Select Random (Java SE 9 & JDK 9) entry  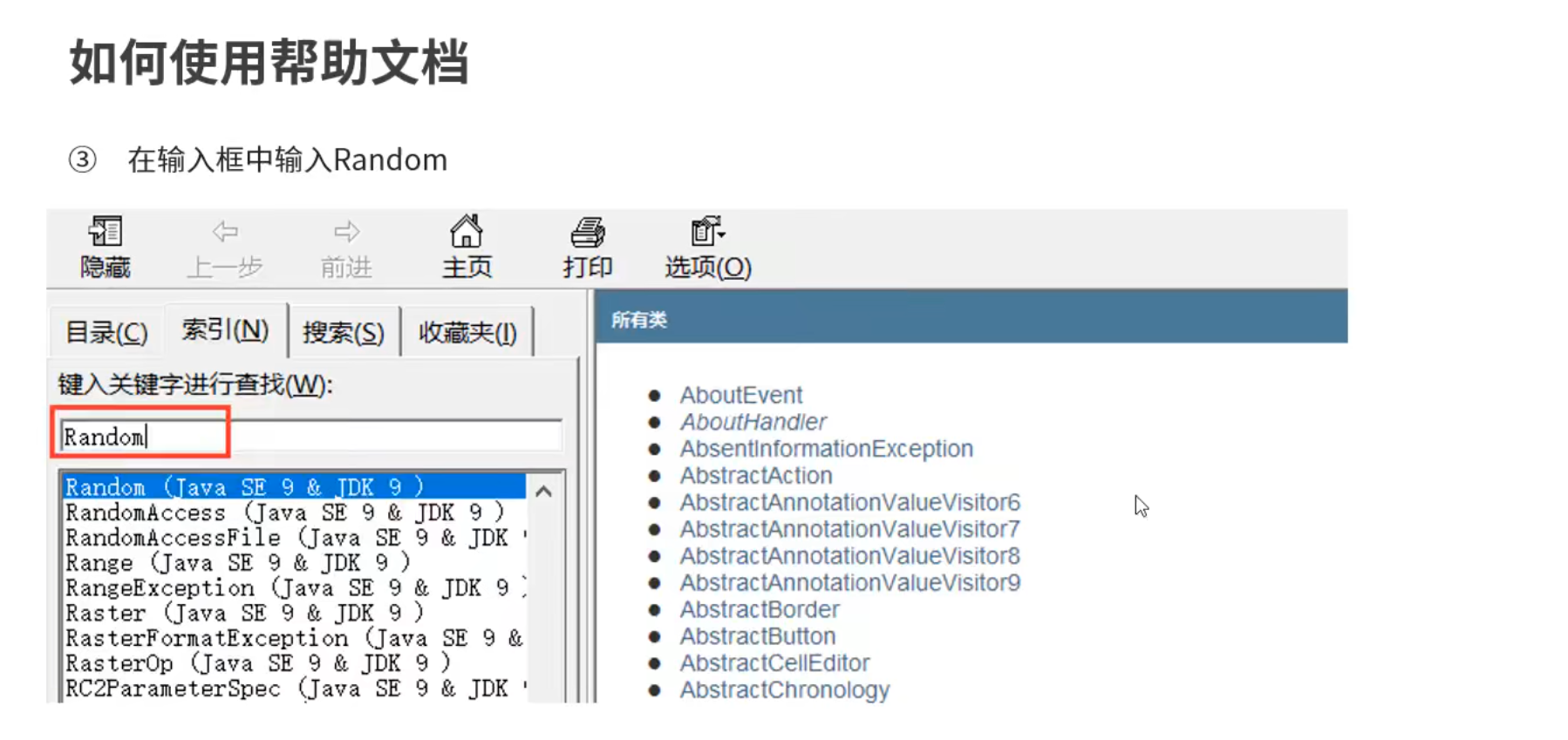click(x=294, y=486)
